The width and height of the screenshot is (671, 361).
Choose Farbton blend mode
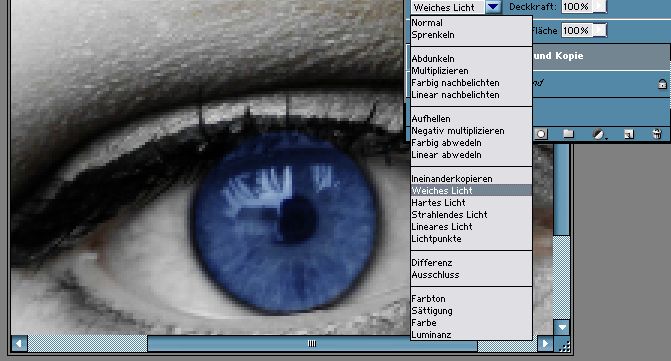(x=471, y=298)
